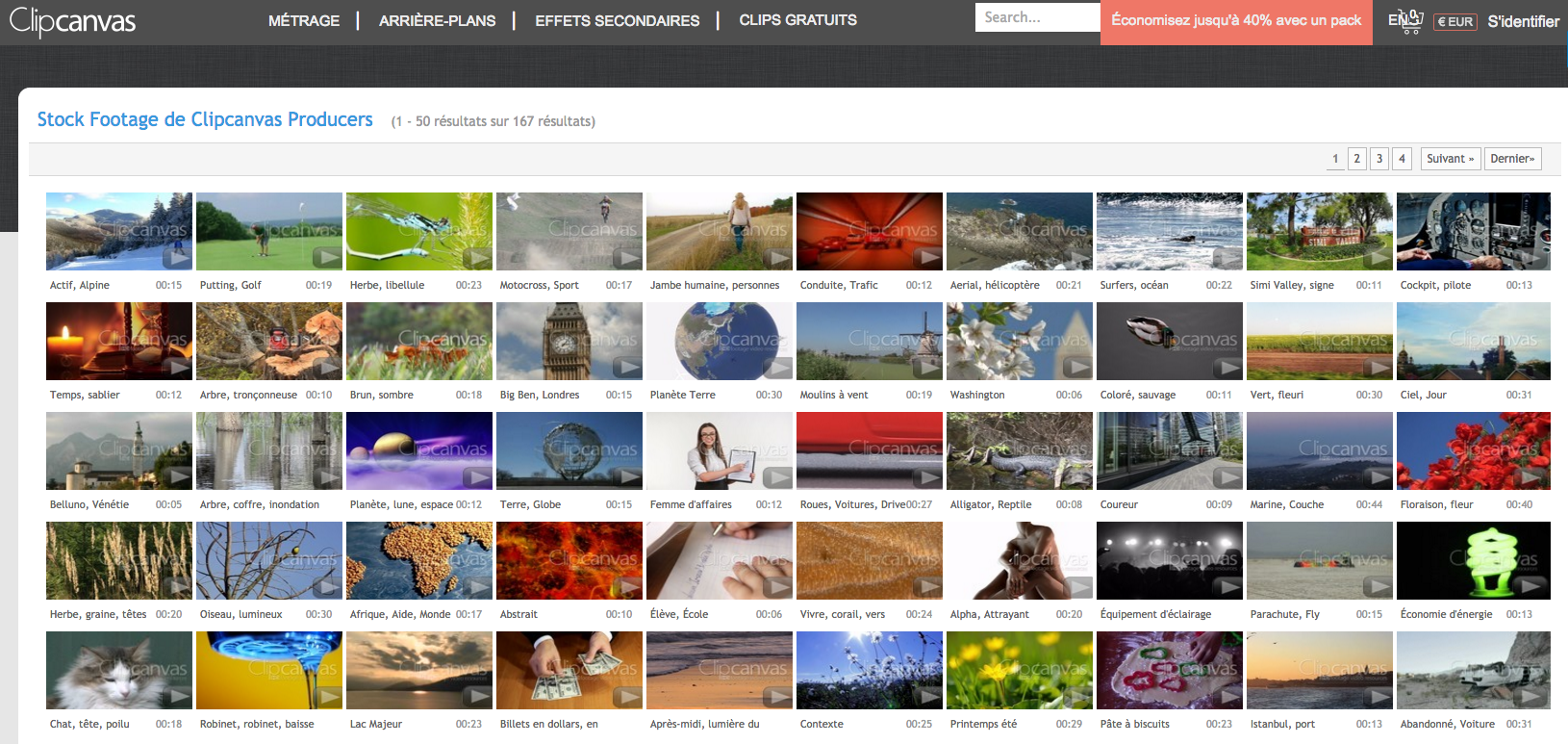This screenshot has width=1568, height=744.
Task: Open the Aerial, hélicoptère thumbnail
Action: (1020, 231)
